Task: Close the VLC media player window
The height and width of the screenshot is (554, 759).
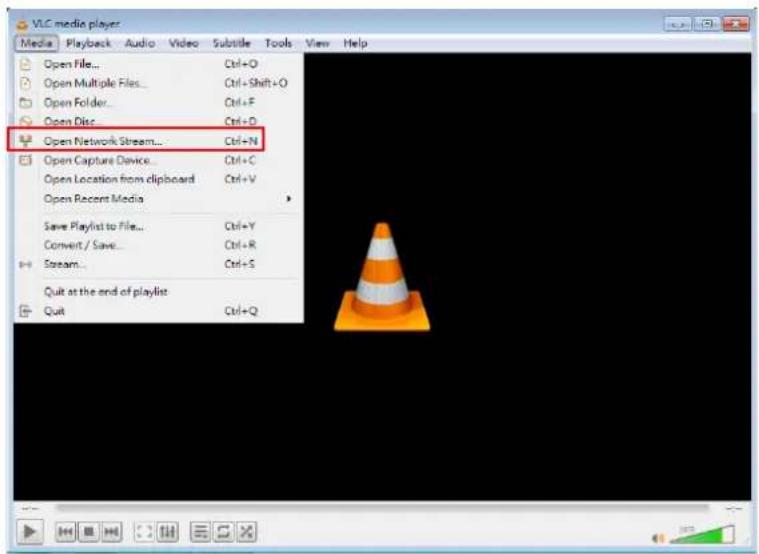Action: click(735, 24)
